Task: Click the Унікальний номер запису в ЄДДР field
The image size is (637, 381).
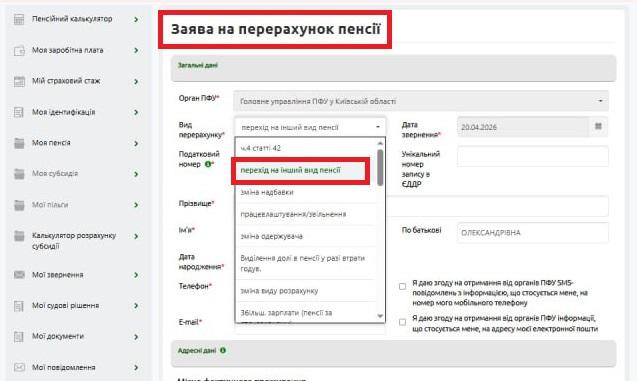Action: pyautogui.click(x=533, y=156)
